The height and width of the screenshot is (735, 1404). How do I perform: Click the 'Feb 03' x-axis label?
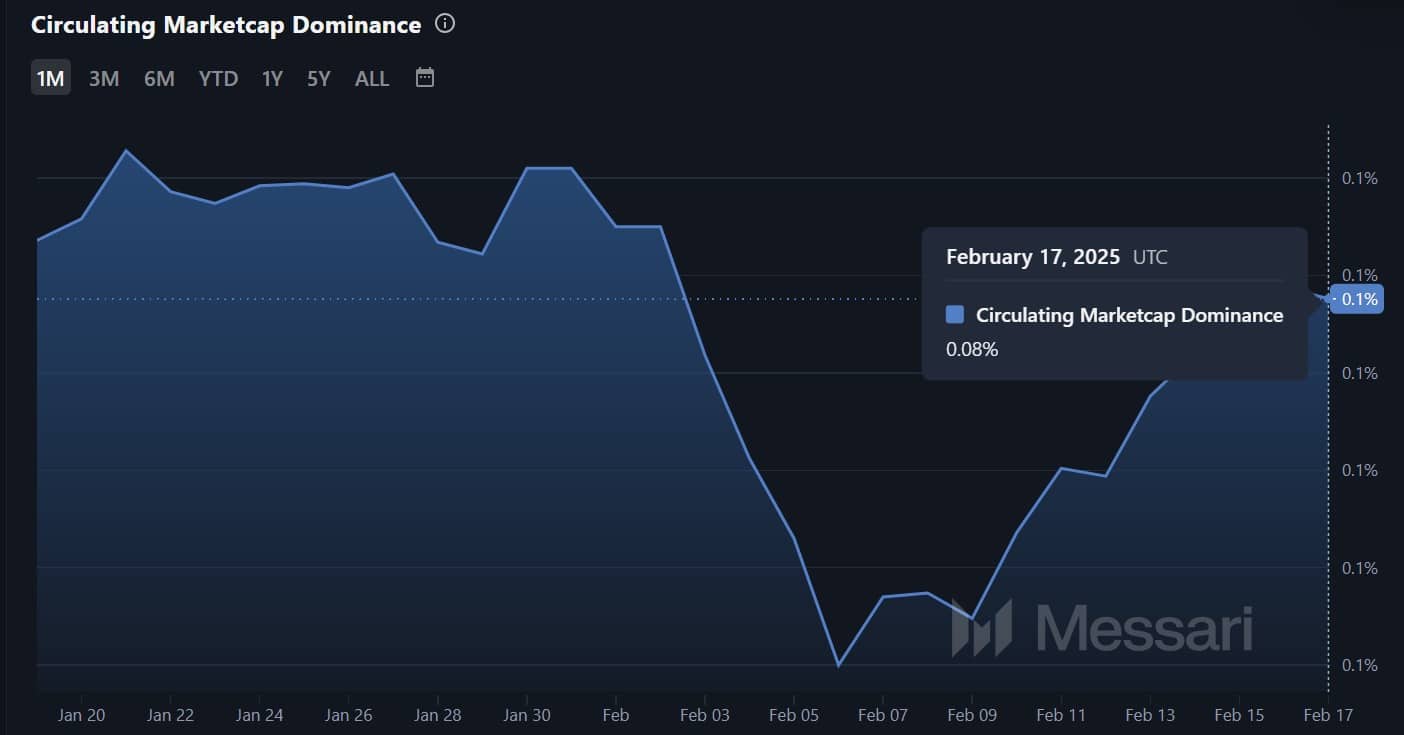(705, 715)
